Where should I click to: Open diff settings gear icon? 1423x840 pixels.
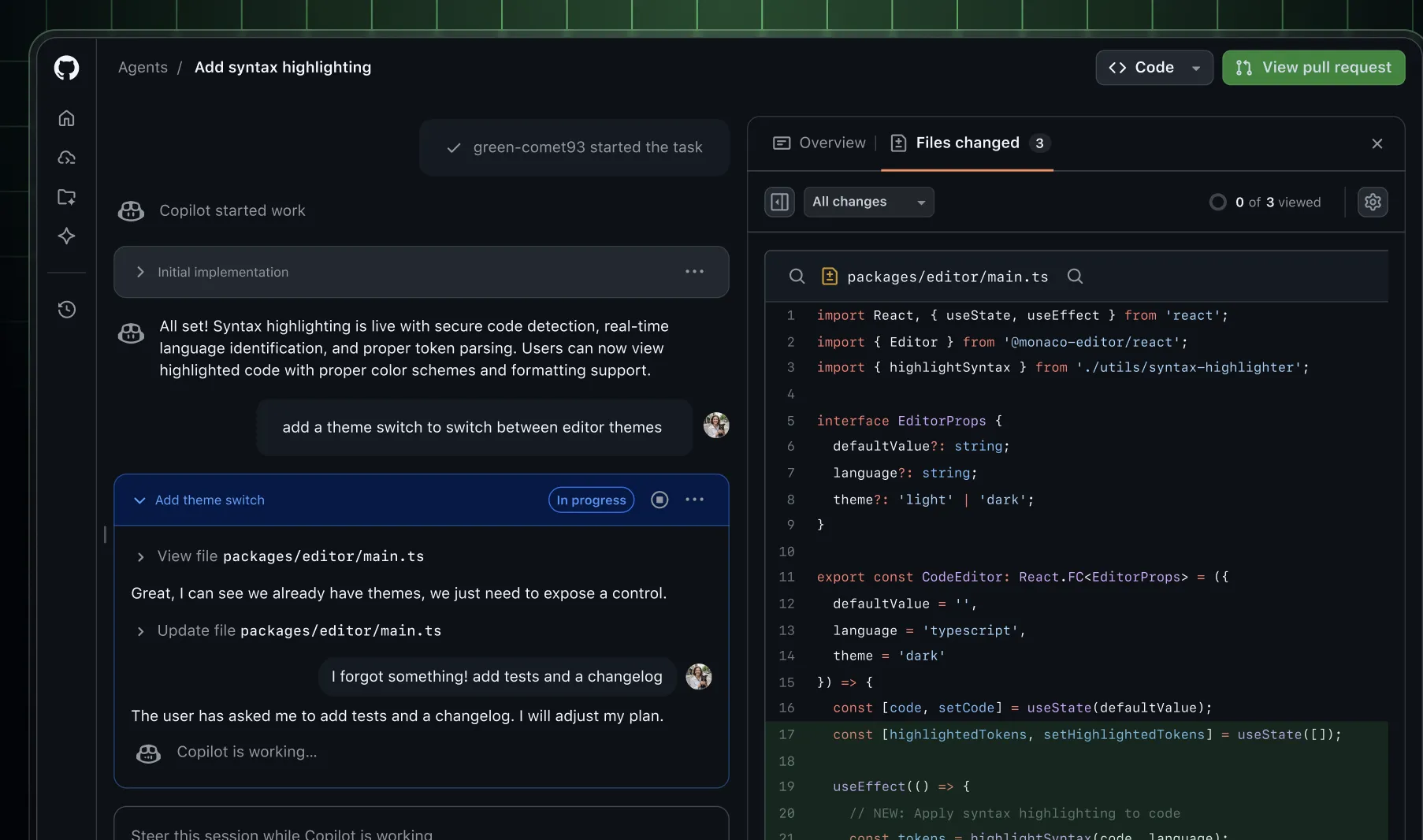click(1373, 203)
